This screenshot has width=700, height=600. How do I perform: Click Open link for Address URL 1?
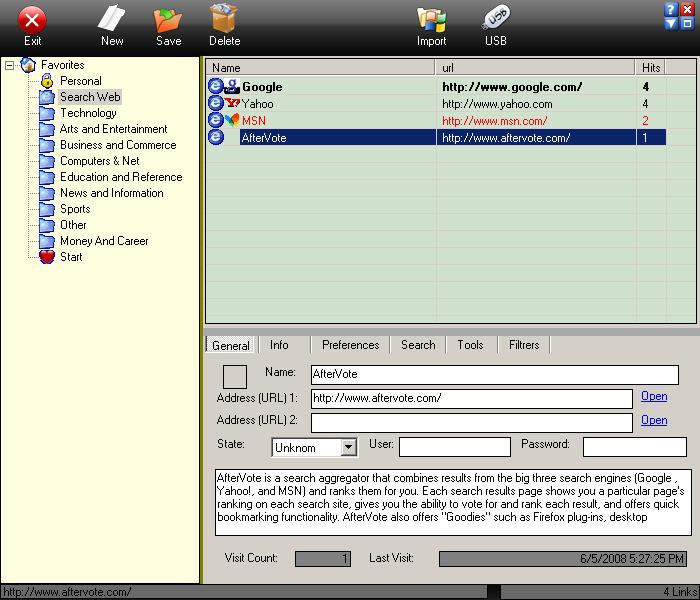tap(654, 396)
